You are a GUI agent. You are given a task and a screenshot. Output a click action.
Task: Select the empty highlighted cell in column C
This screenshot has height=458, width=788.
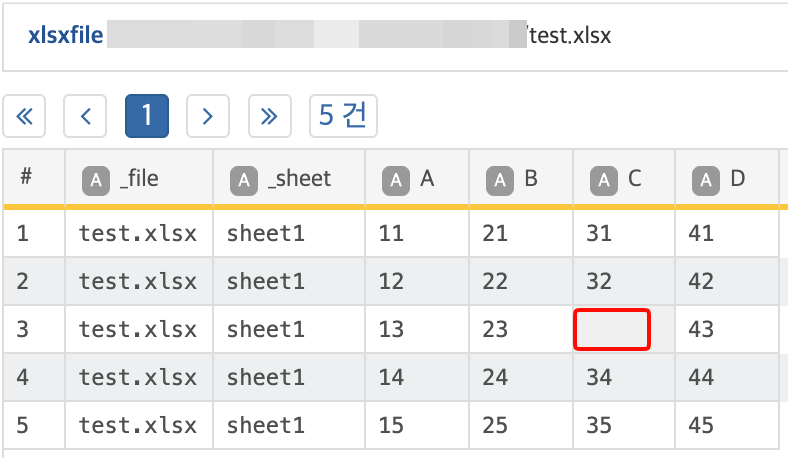[612, 329]
